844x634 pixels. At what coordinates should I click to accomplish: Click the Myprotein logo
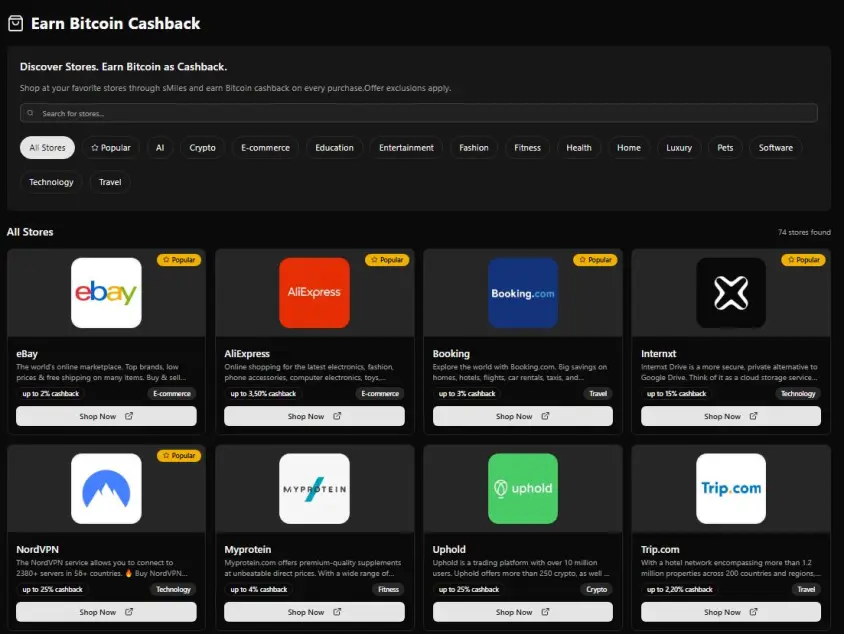pos(314,489)
